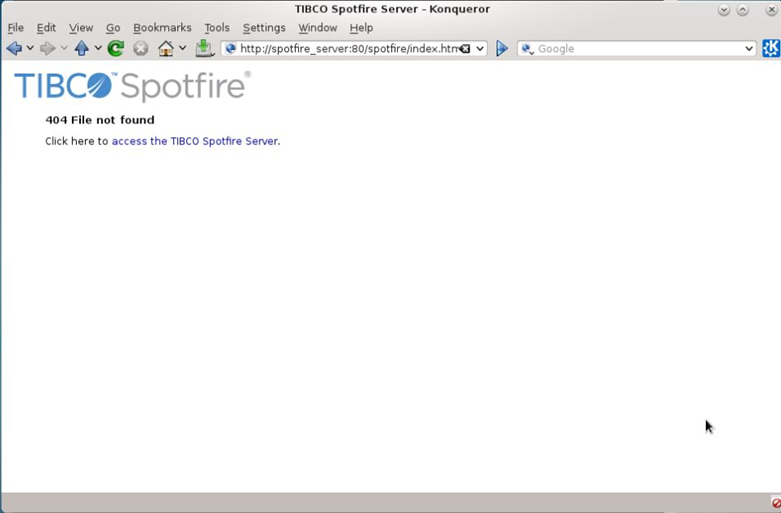
Task: Open the Forward history dropdown arrow
Action: pos(64,48)
